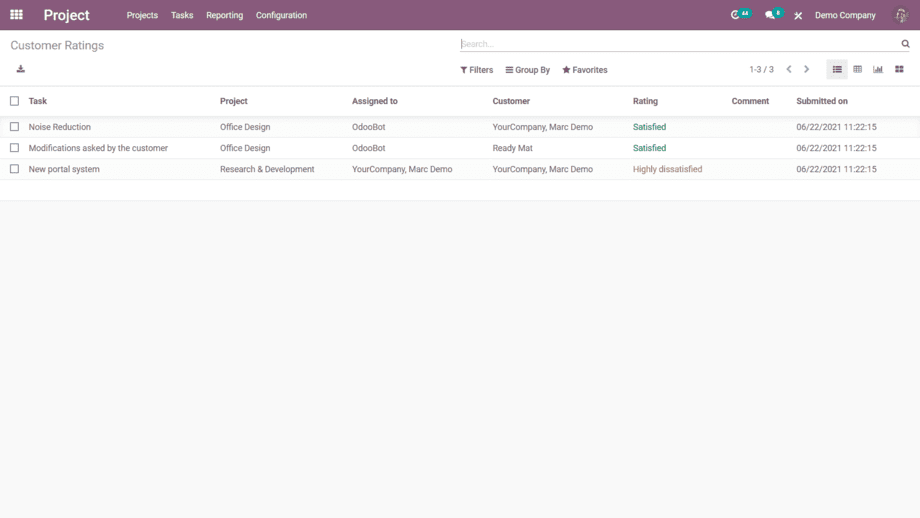Image resolution: width=920 pixels, height=518 pixels.
Task: Focus the Search input field
Action: pos(678,44)
